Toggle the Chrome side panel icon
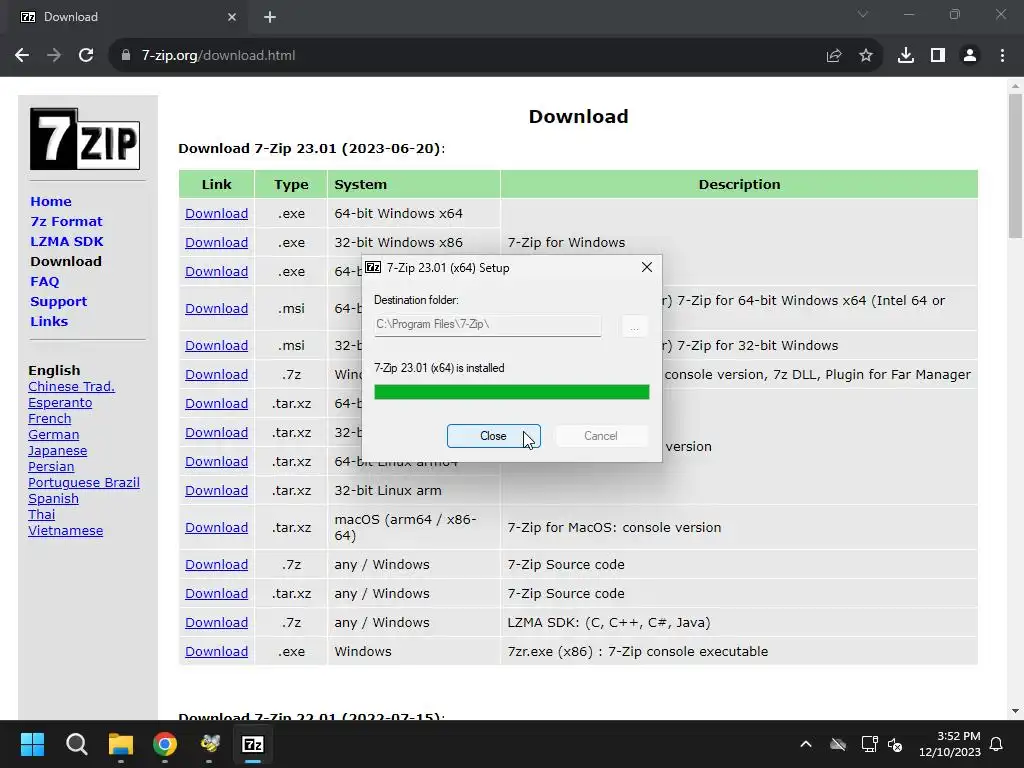1024x768 pixels. click(938, 56)
